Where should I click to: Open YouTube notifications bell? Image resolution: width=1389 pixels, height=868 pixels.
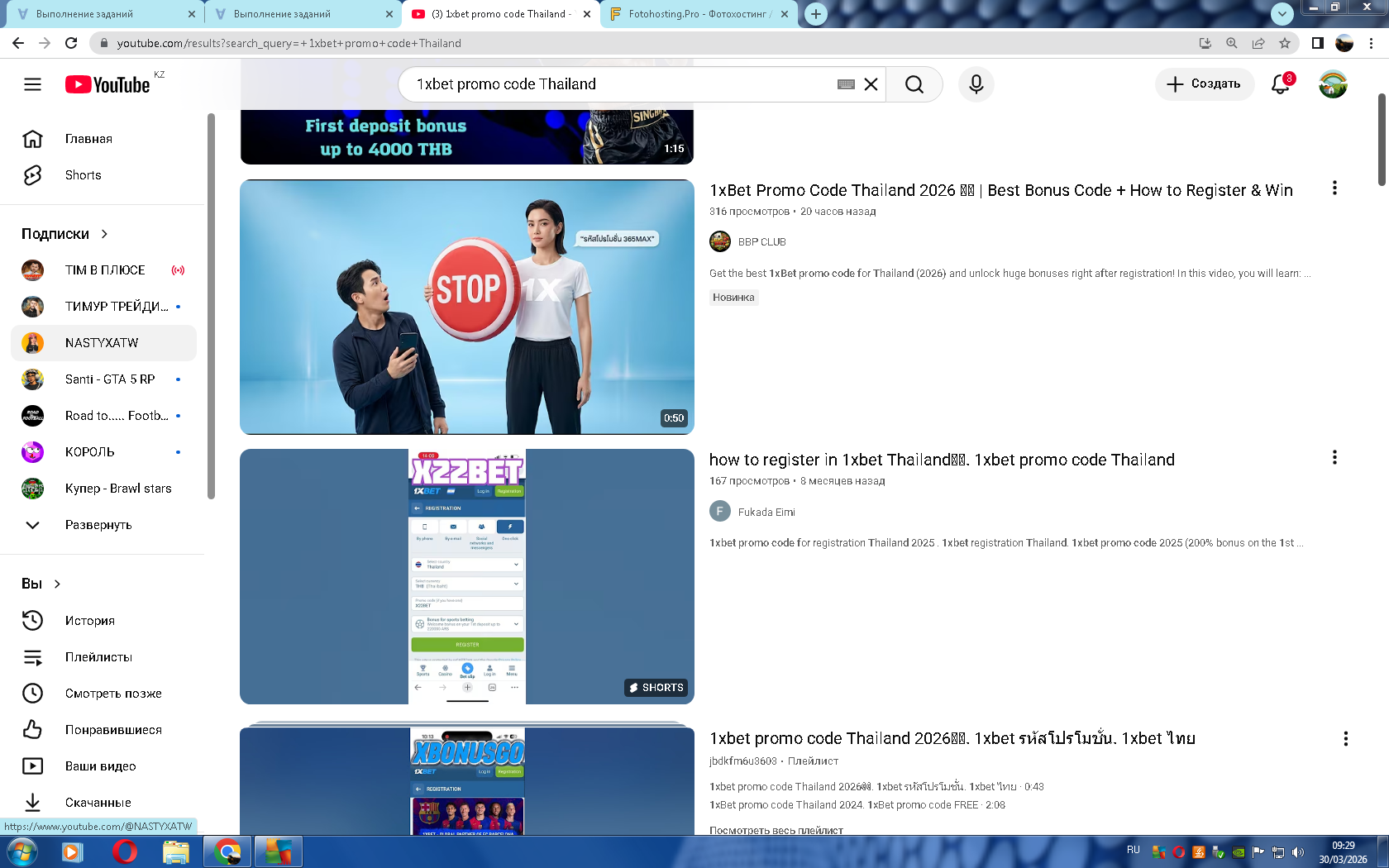click(1281, 83)
